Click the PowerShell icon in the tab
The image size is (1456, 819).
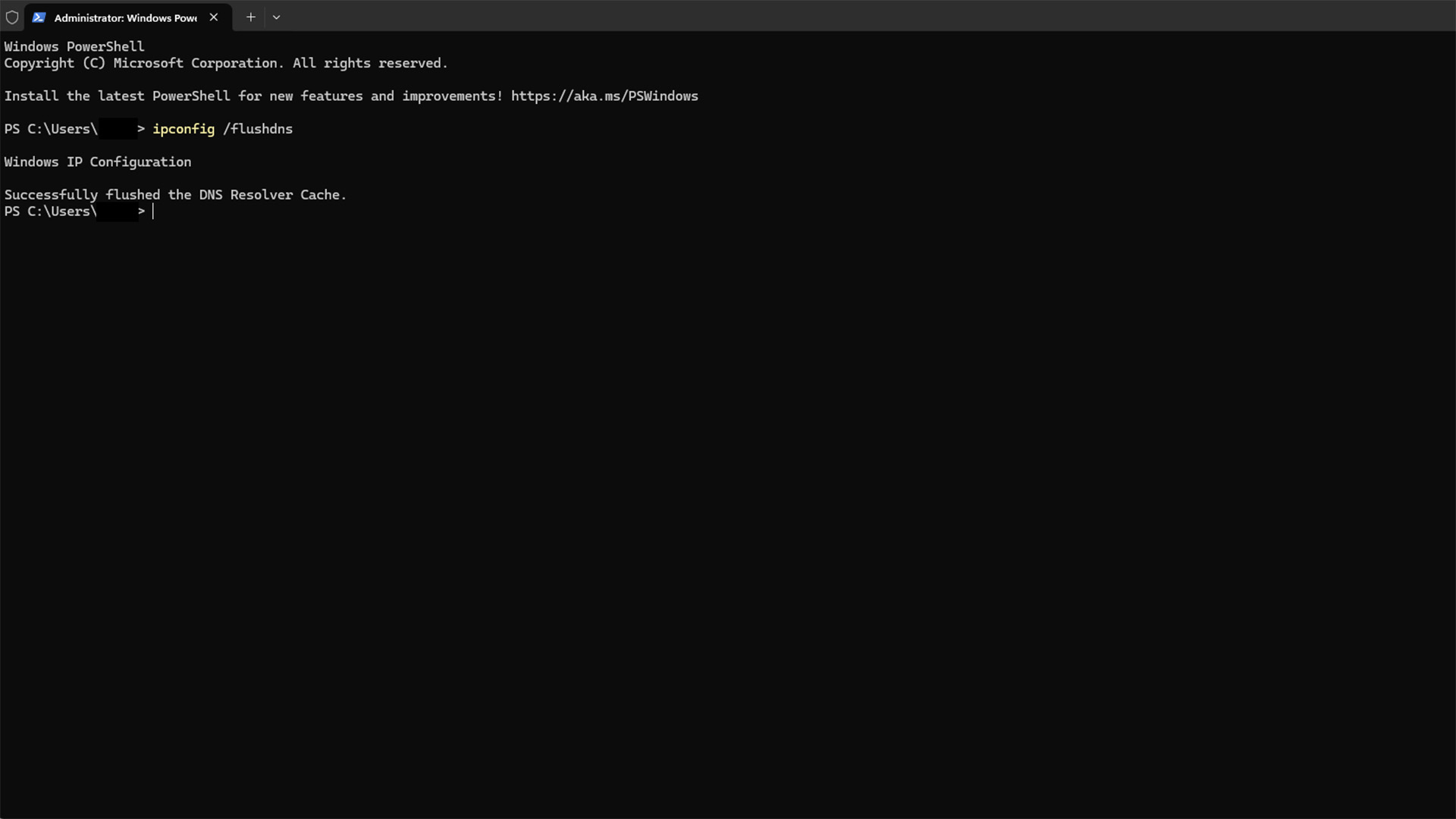click(x=39, y=17)
